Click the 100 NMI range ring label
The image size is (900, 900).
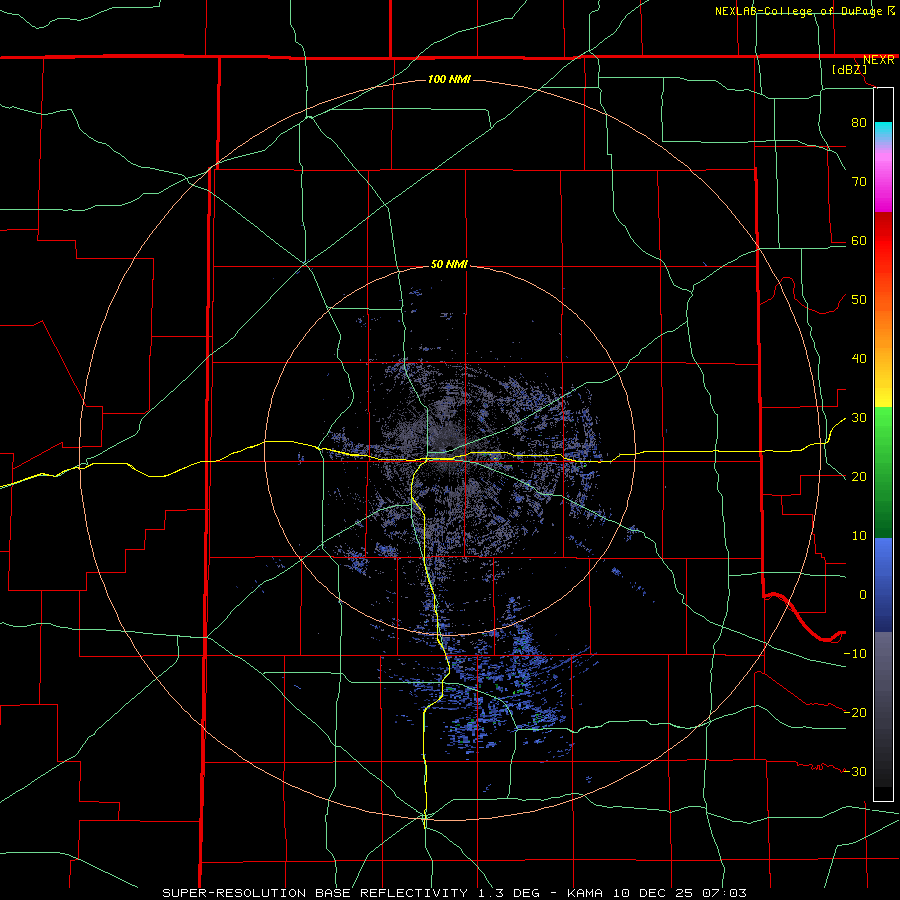coord(449,79)
